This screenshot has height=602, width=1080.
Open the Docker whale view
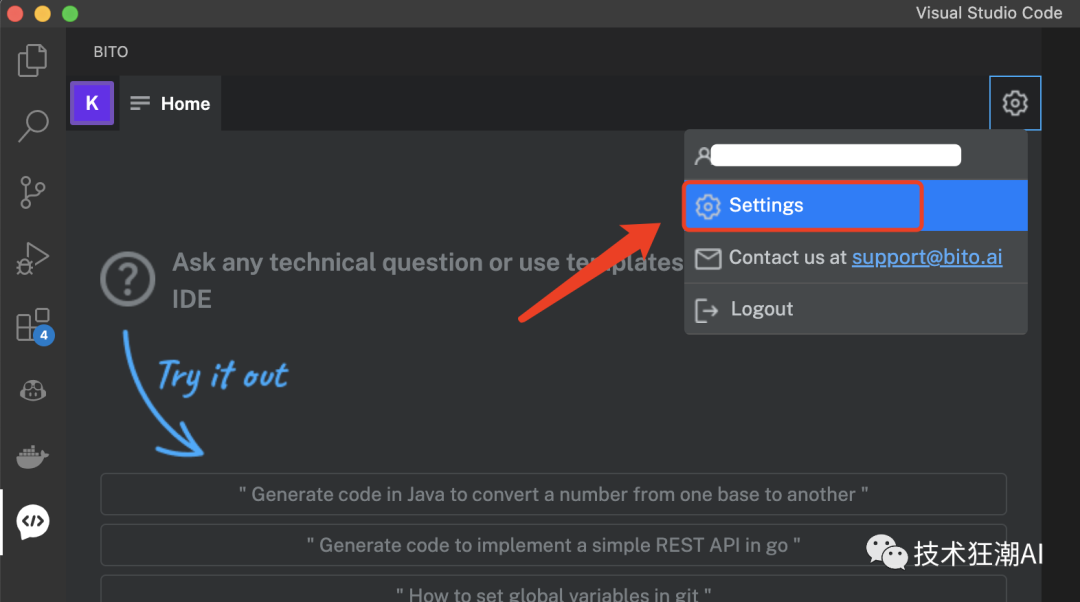pyautogui.click(x=33, y=457)
